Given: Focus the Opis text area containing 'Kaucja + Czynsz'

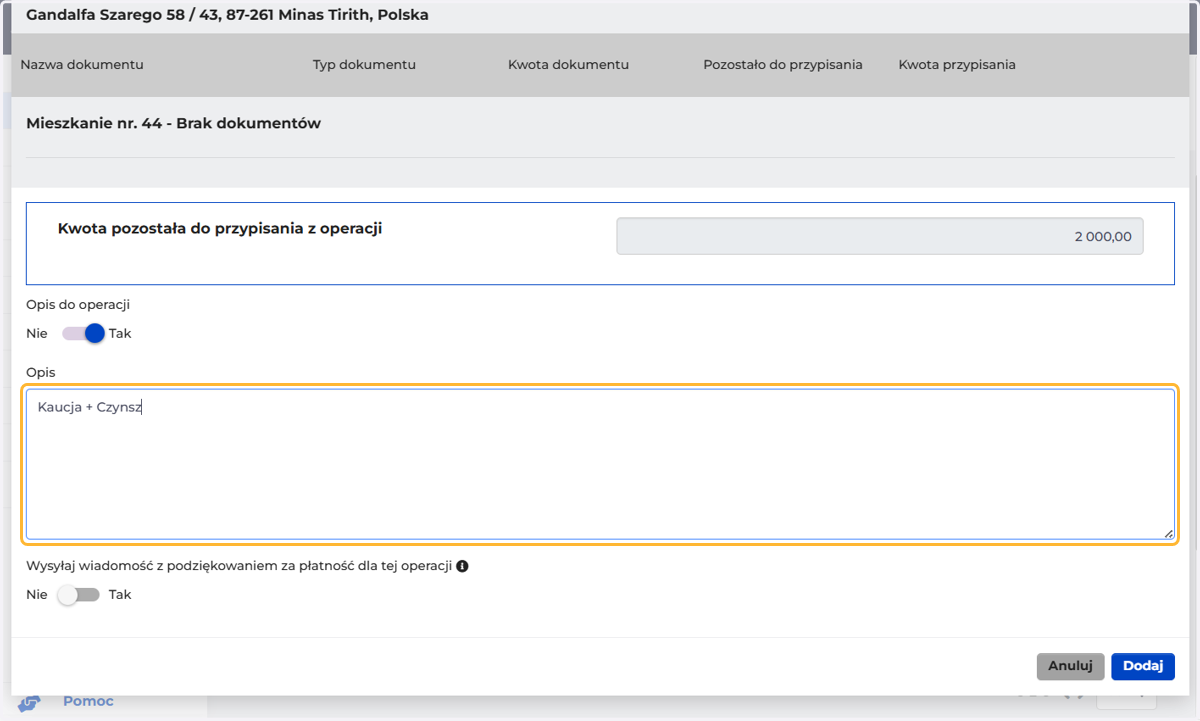Looking at the screenshot, I should 600,464.
